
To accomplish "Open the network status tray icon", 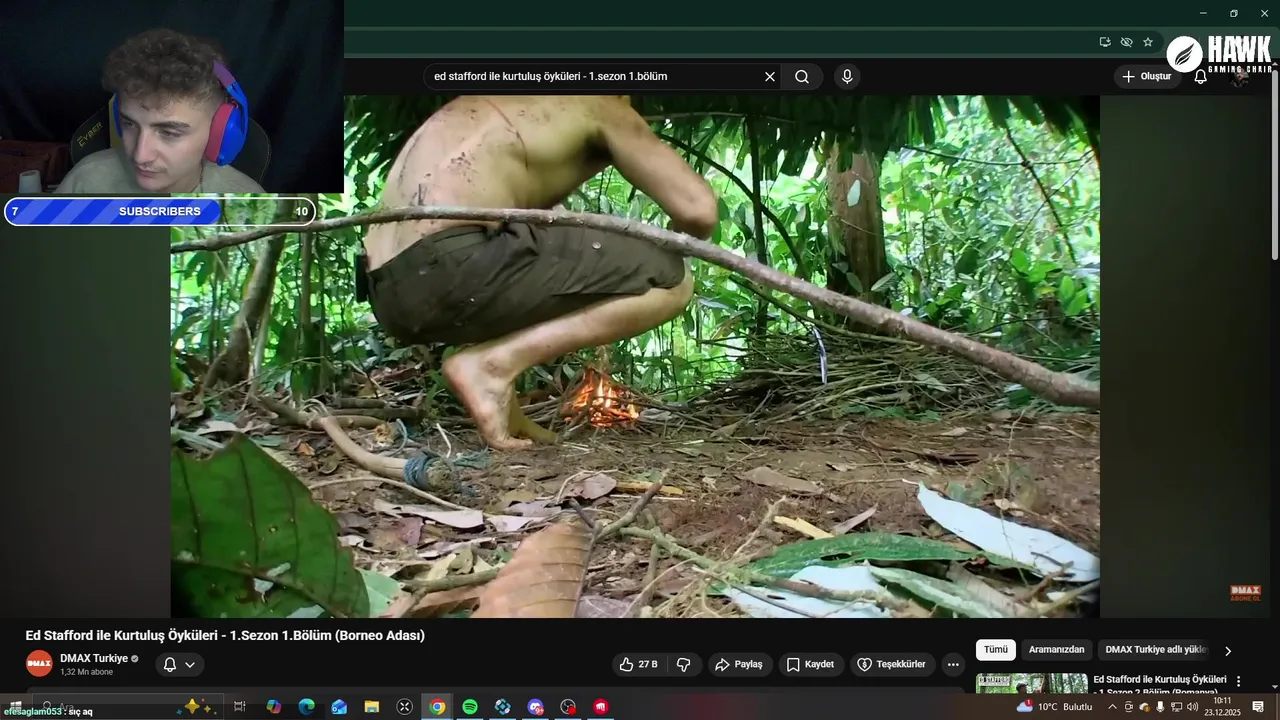I will [1176, 707].
